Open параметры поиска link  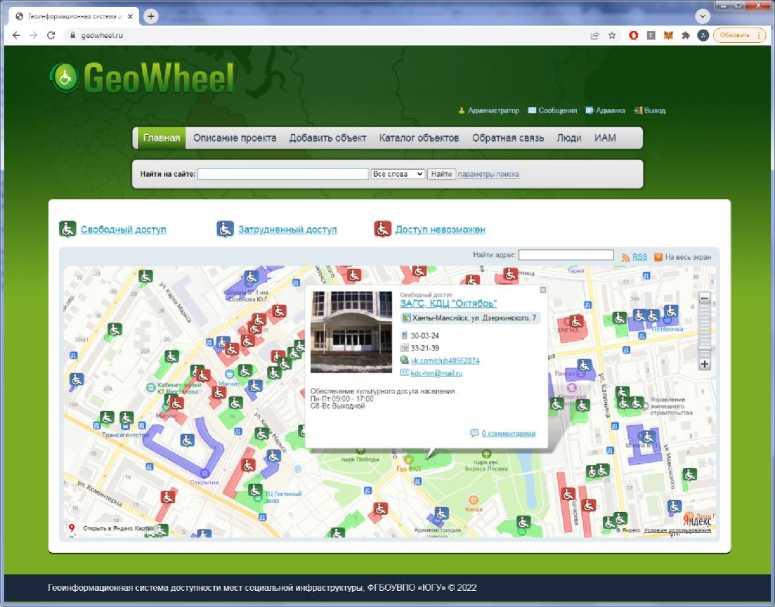pos(488,174)
